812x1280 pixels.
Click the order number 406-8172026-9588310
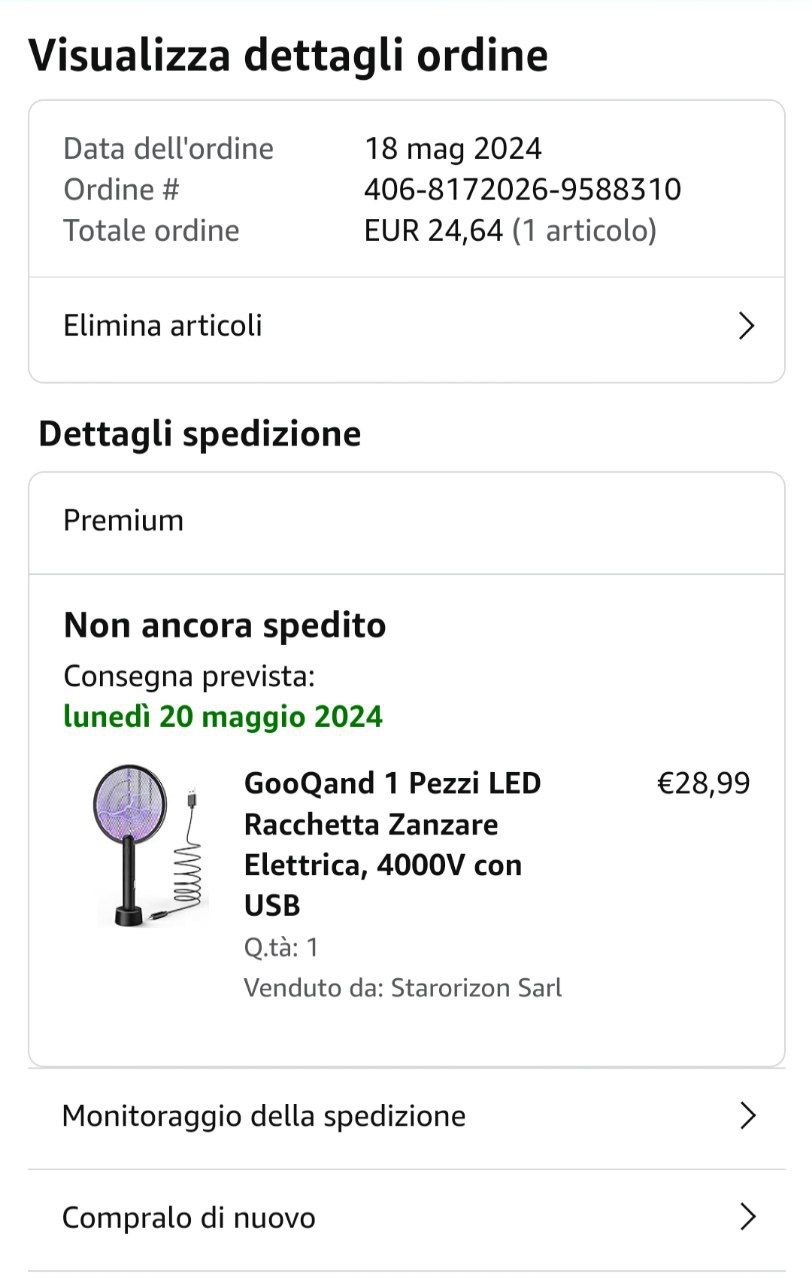(x=522, y=189)
